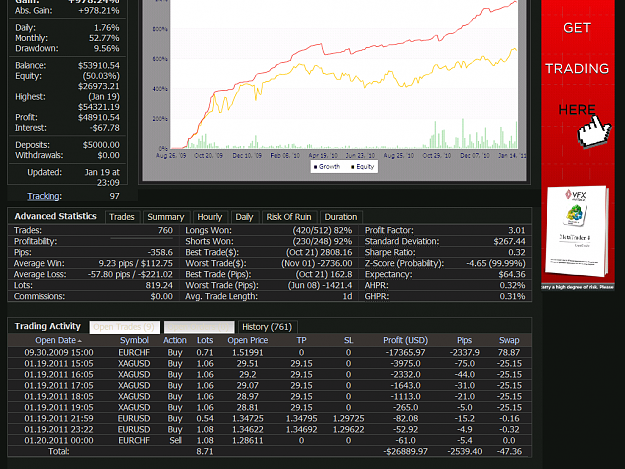Click the Profitability progress bar
This screenshot has height=469, width=625.
(142, 239)
